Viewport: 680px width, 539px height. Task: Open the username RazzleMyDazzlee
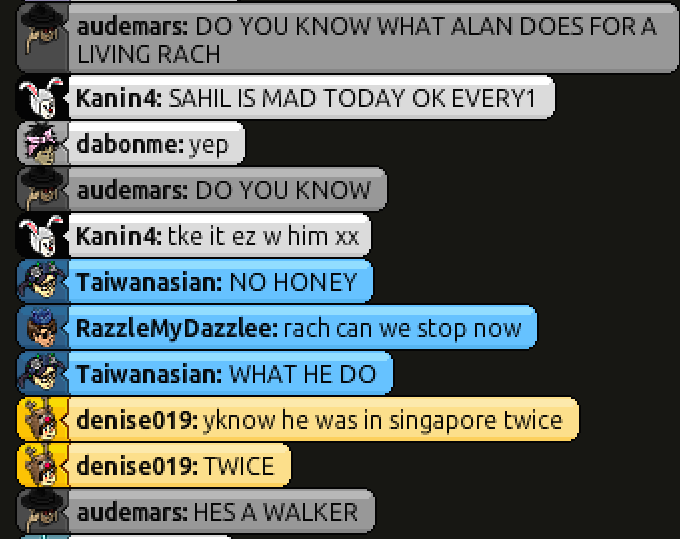point(177,328)
